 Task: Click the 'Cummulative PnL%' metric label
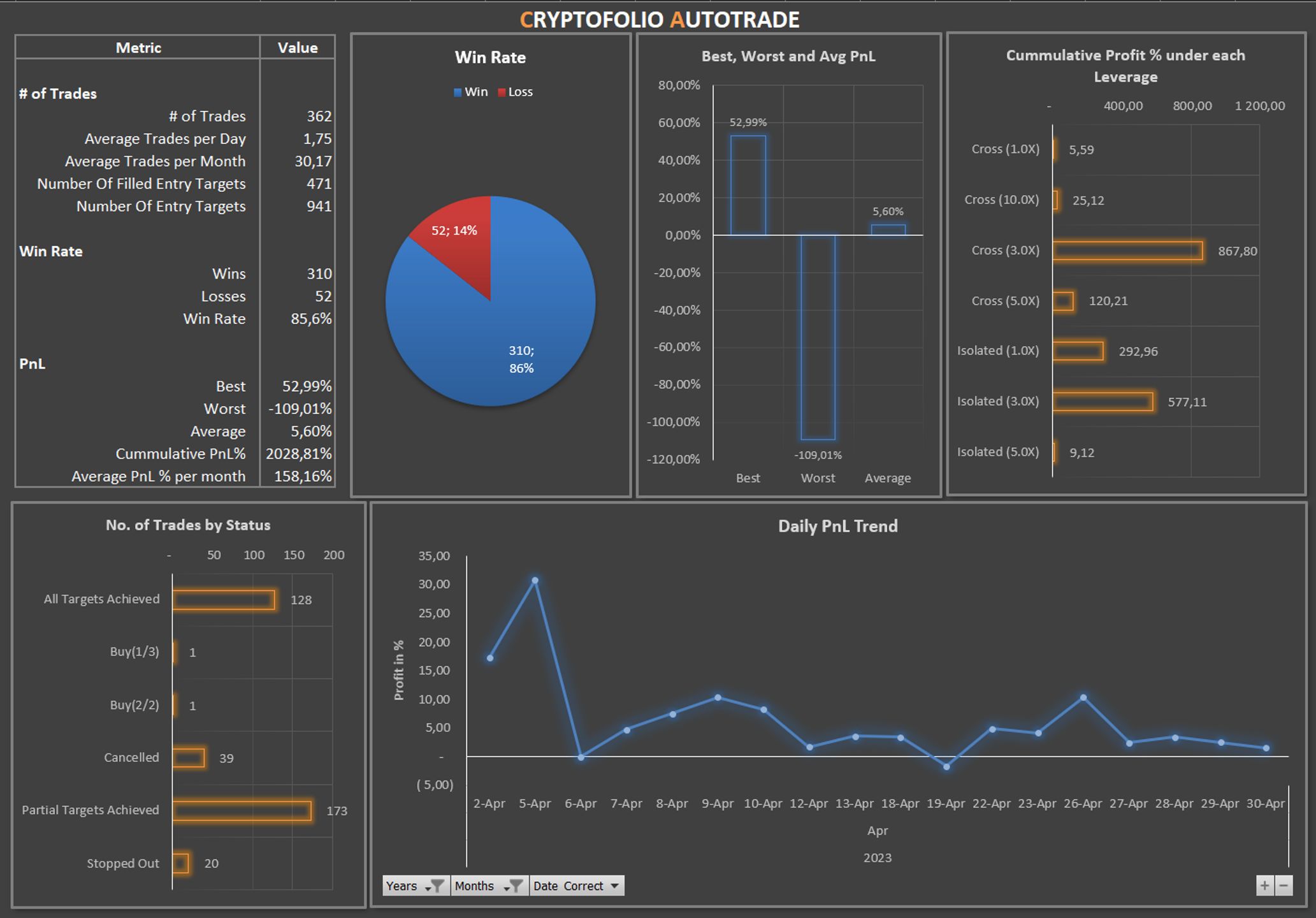point(181,454)
